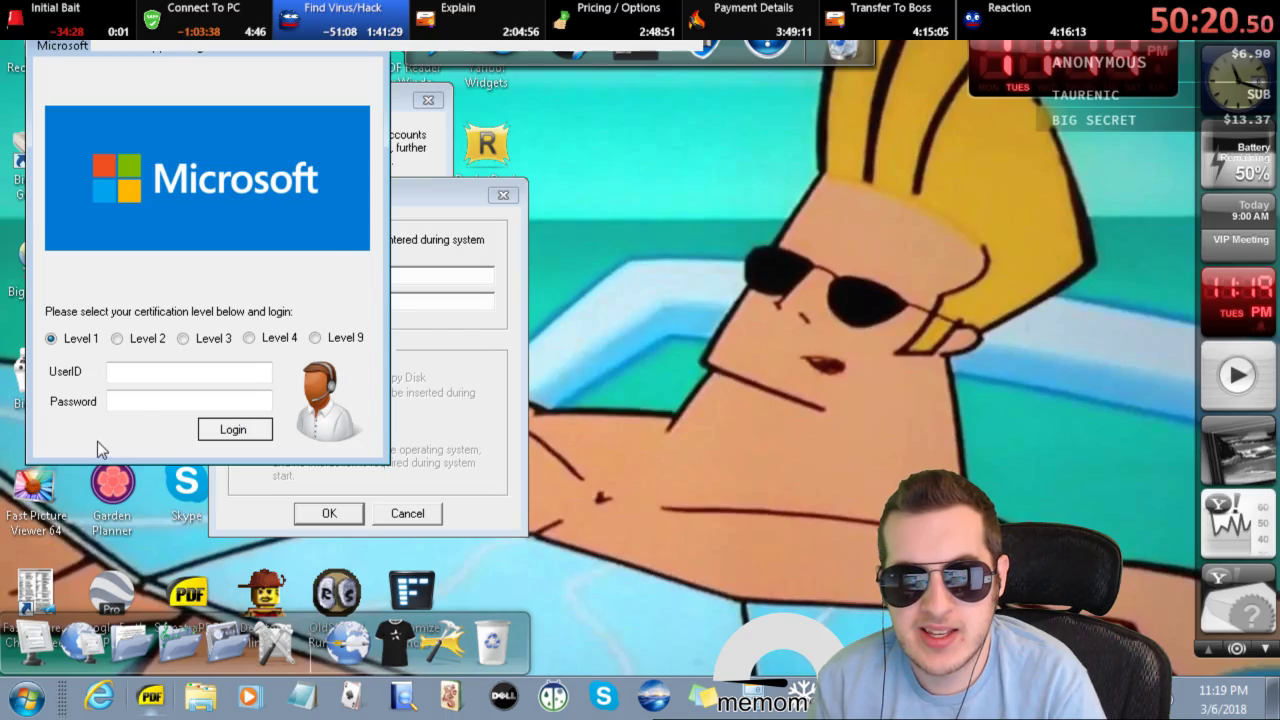
Task: Click the Pricing / Options timer segment
Action: pos(613,19)
